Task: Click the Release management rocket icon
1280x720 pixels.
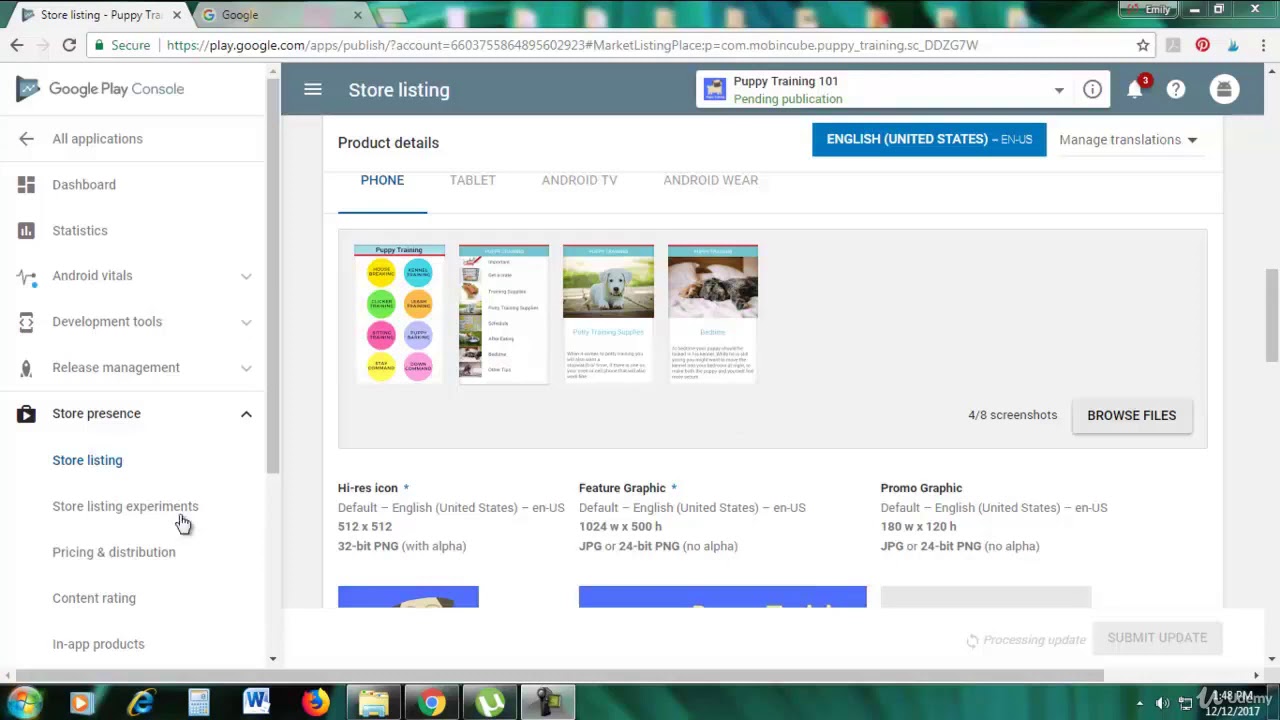Action: 26,368
